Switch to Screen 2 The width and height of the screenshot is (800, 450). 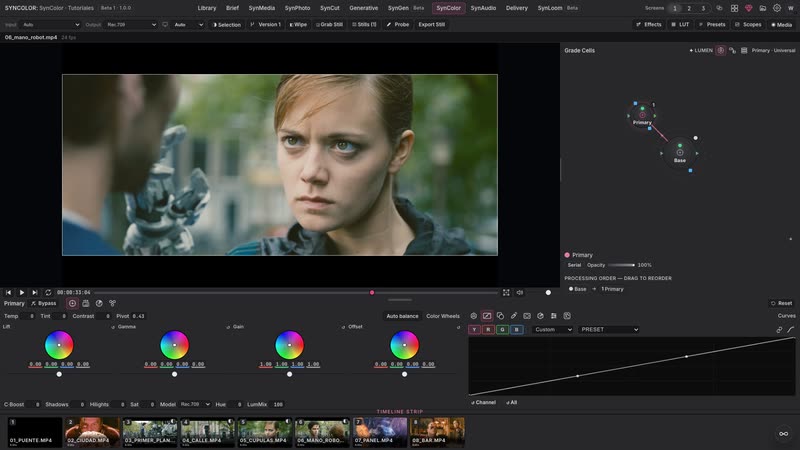tap(689, 8)
